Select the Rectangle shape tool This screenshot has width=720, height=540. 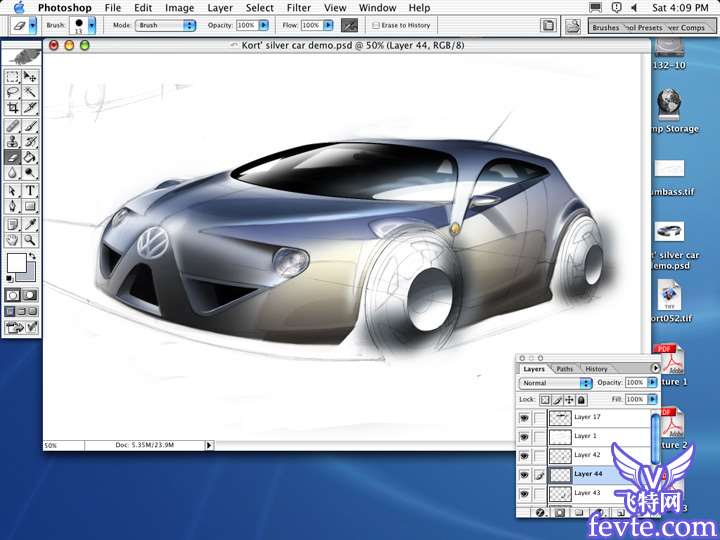30,206
